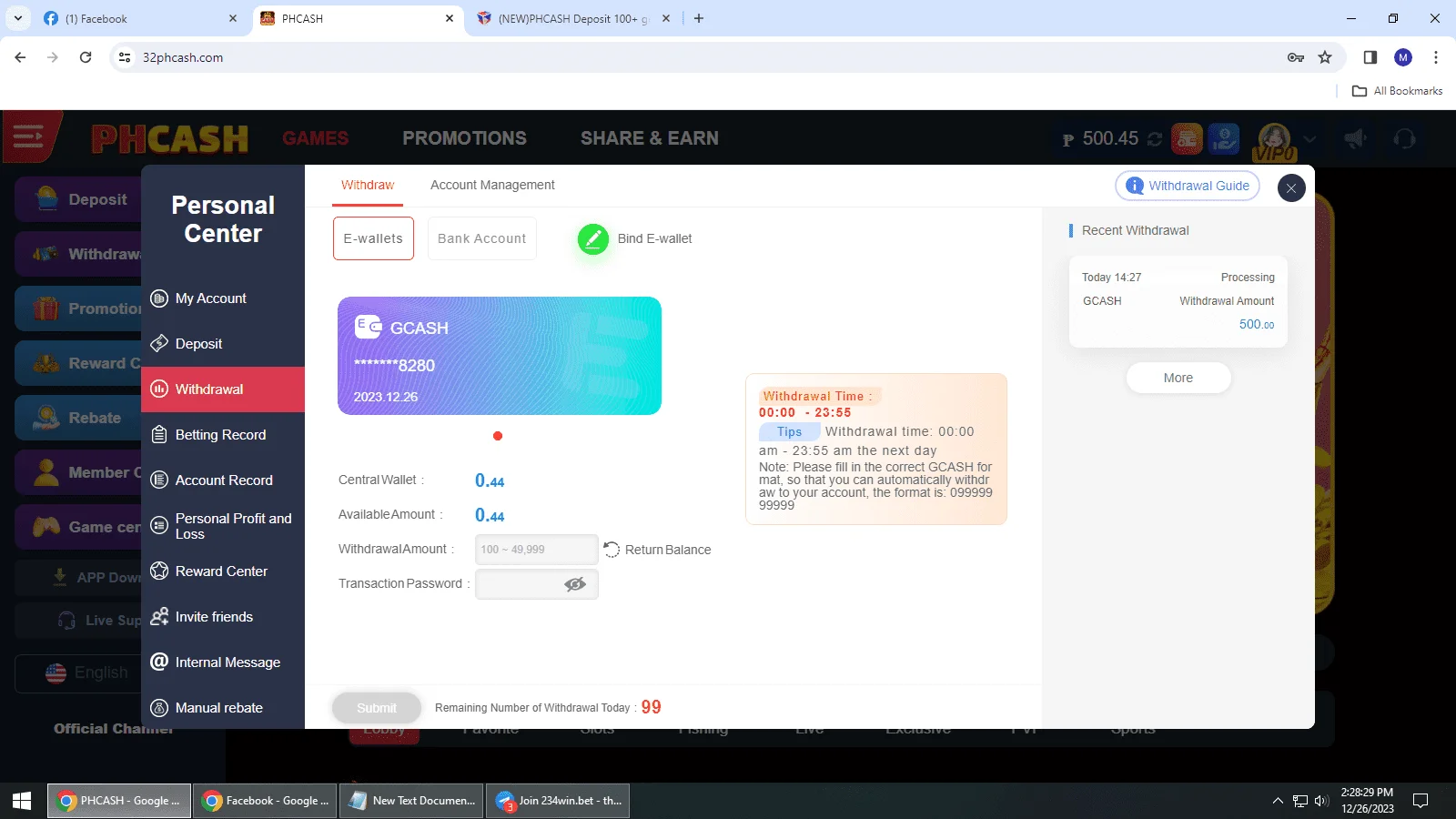This screenshot has height=819, width=1456.
Task: Show hidden system tray icons
Action: coord(1278,801)
